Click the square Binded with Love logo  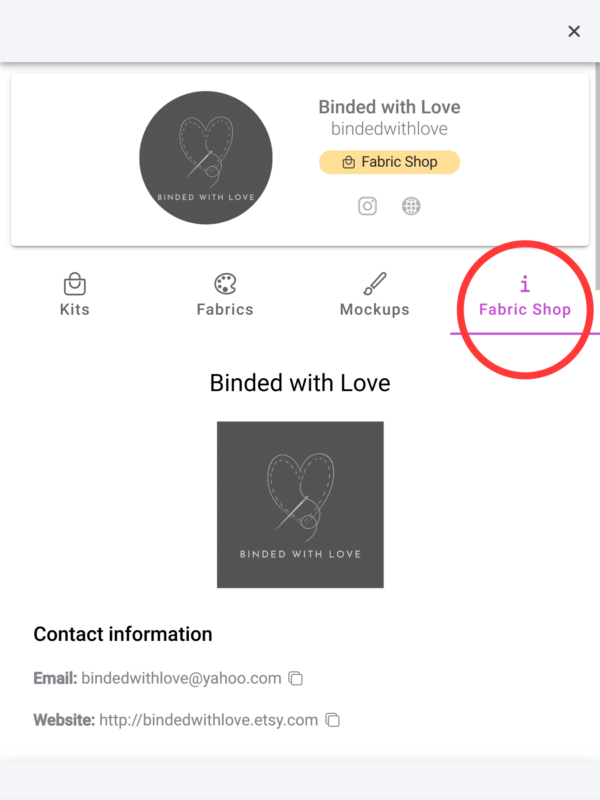pos(300,504)
